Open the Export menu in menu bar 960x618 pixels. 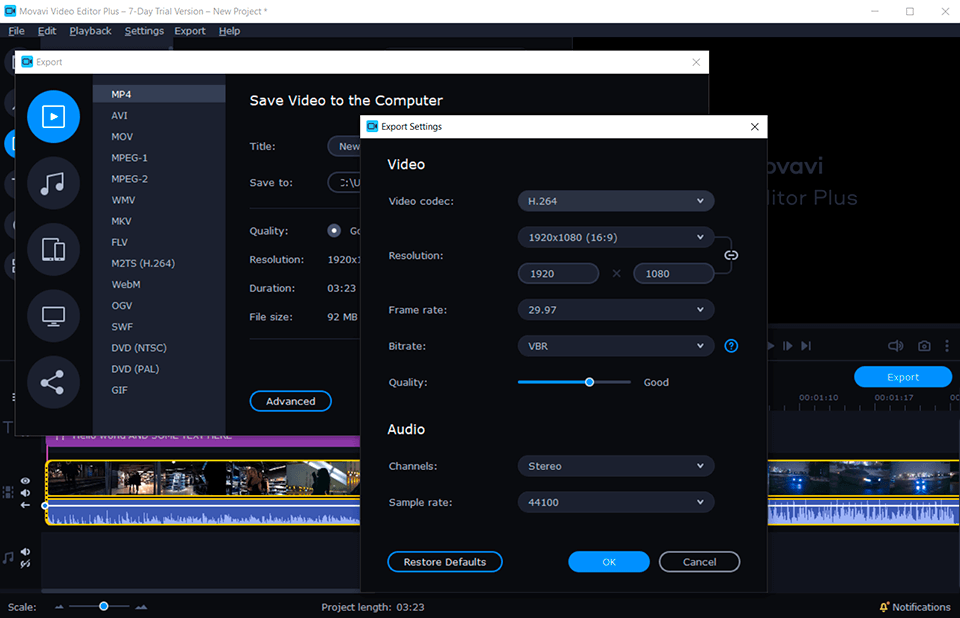click(x=190, y=31)
